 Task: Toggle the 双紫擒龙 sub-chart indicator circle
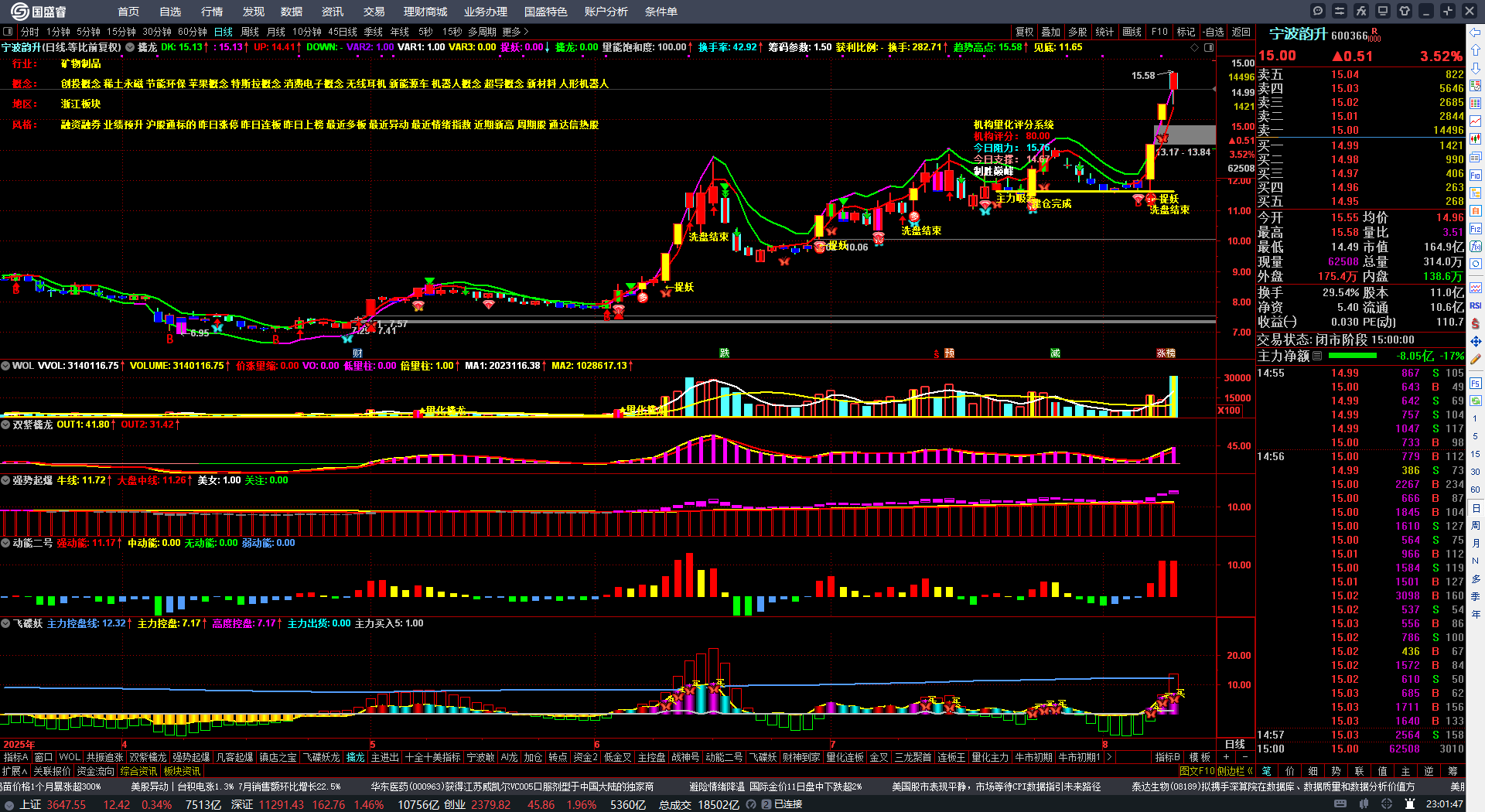click(x=5, y=425)
